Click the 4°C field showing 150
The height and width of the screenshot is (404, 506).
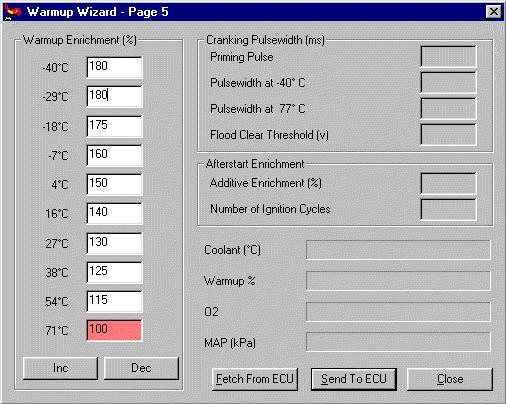[114, 184]
